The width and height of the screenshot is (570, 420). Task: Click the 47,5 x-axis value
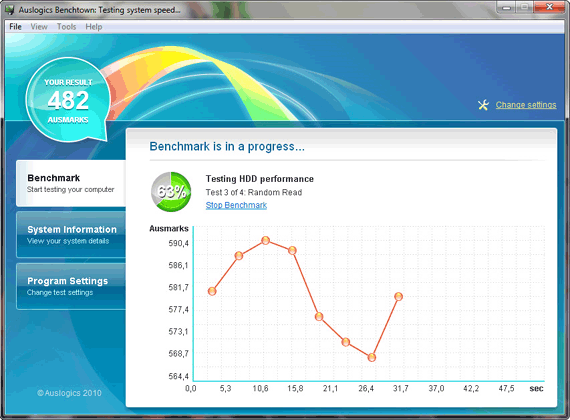coord(506,389)
